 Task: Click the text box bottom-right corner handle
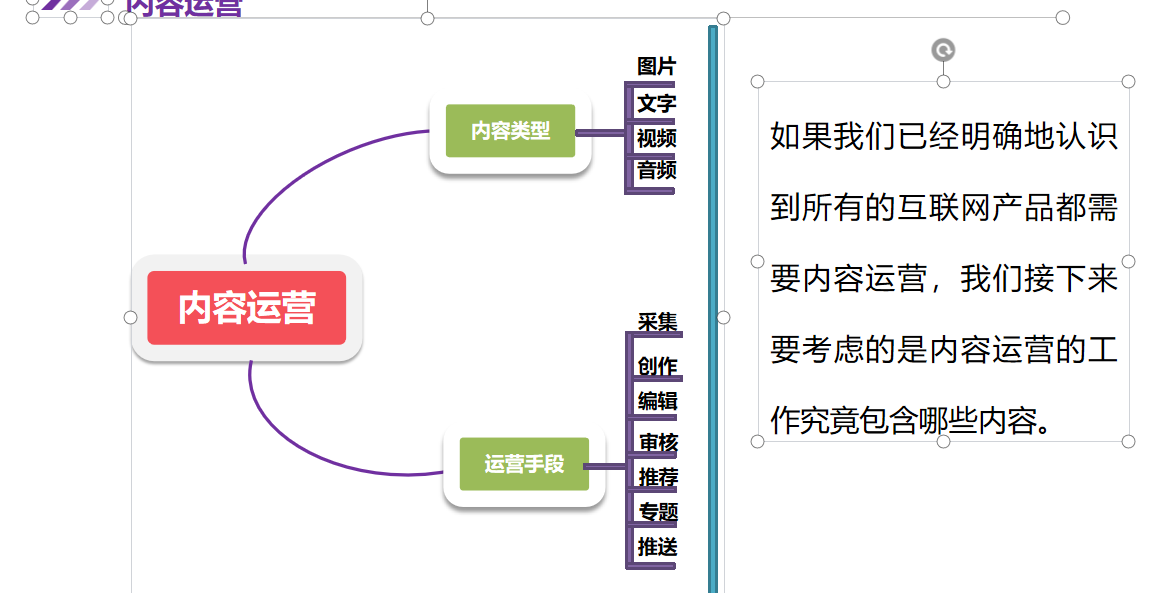click(1129, 442)
